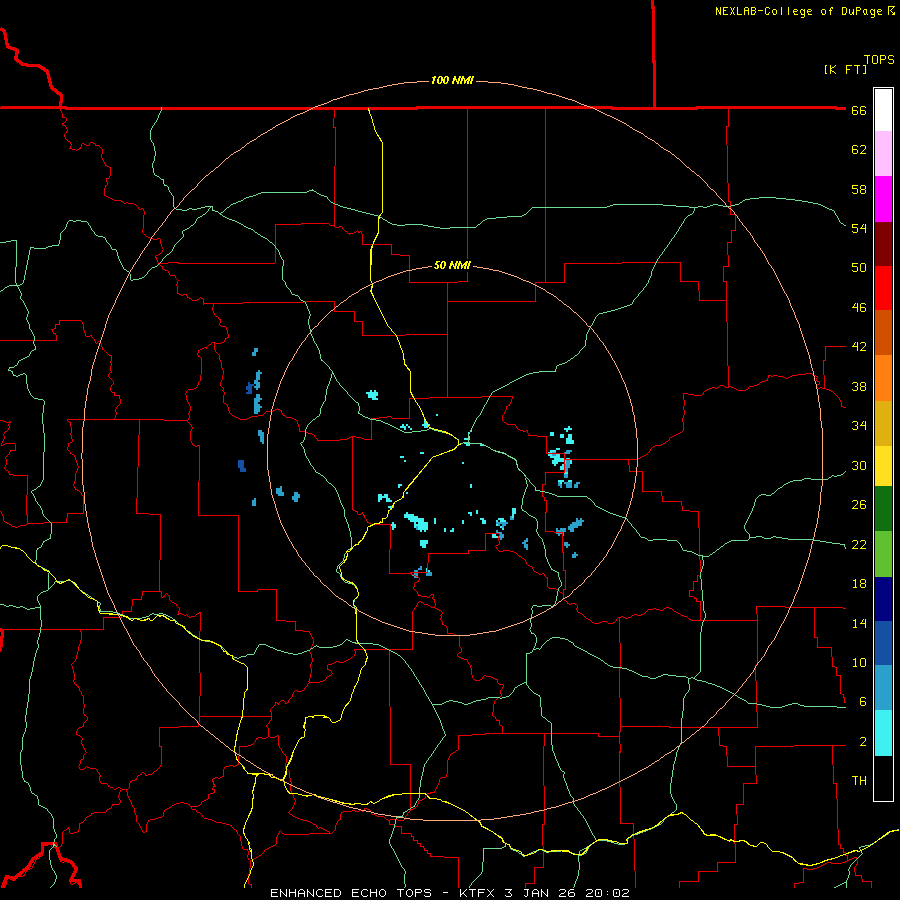The height and width of the screenshot is (900, 900).
Task: Select the "22" legend scale value
Action: pyautogui.click(x=859, y=545)
